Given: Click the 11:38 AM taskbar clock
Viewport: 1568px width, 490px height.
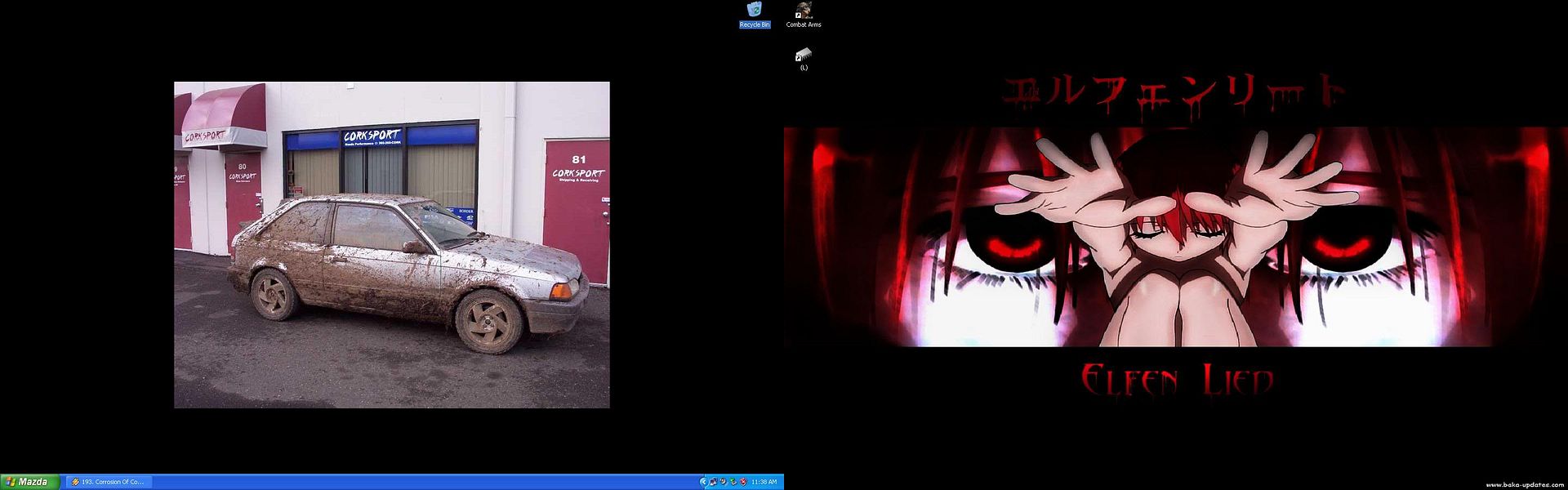Looking at the screenshot, I should pos(764,482).
